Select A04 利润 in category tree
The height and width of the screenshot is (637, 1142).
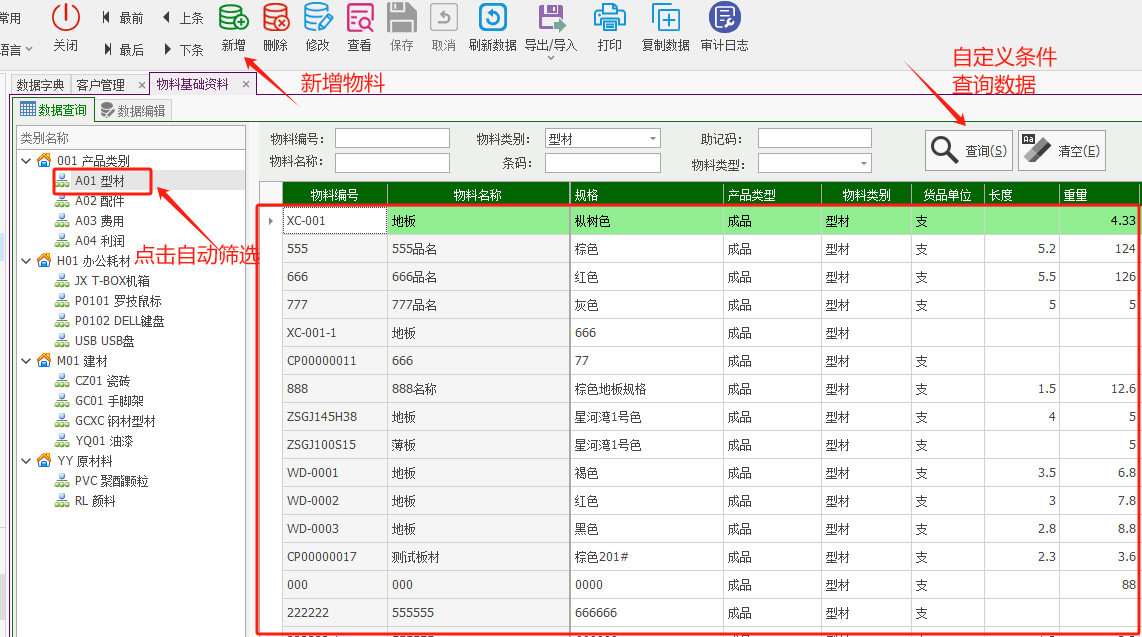100,241
